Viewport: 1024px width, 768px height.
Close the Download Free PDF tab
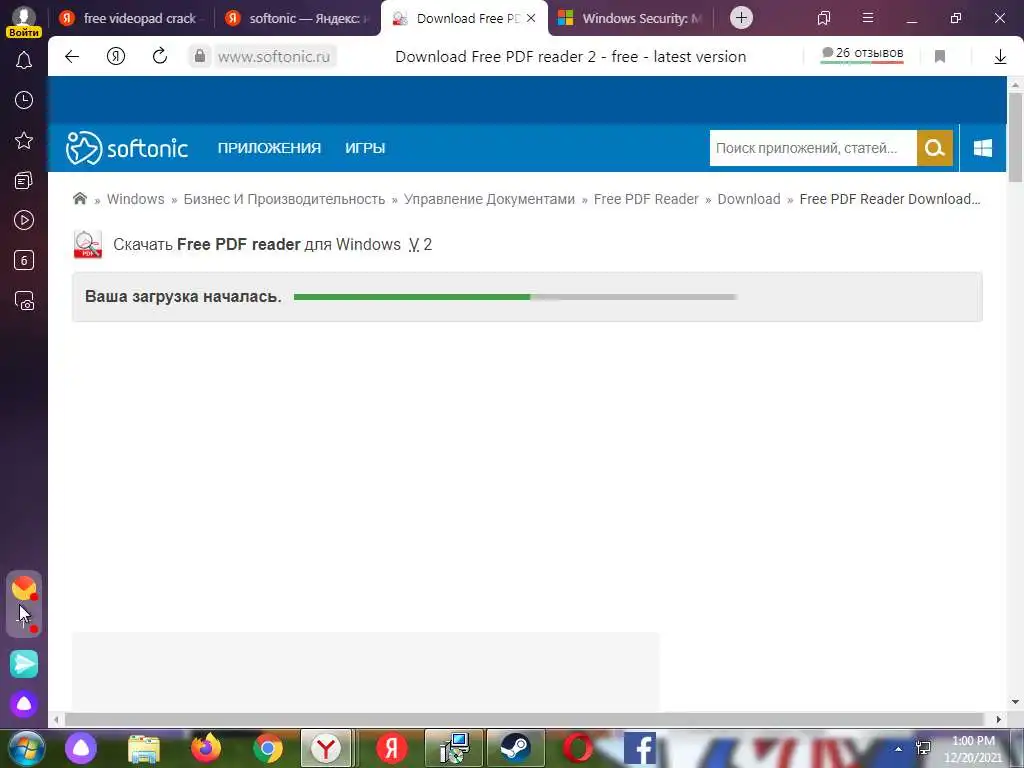[531, 18]
